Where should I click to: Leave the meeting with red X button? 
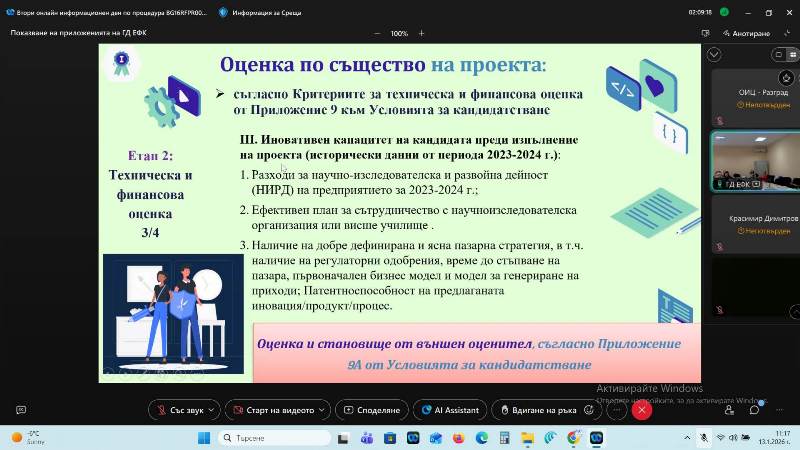click(x=639, y=410)
